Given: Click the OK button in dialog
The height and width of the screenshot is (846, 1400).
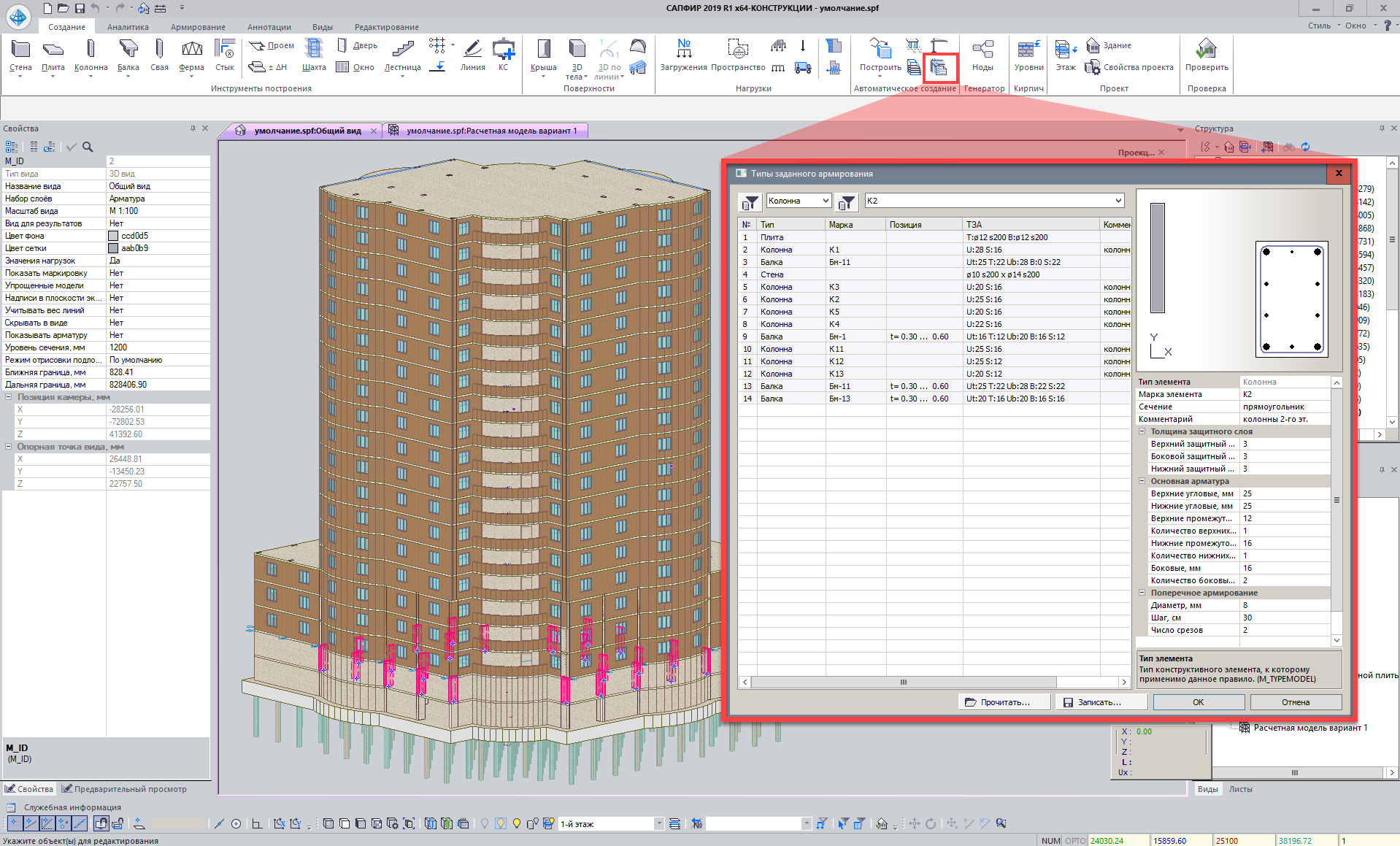Looking at the screenshot, I should [x=1198, y=702].
